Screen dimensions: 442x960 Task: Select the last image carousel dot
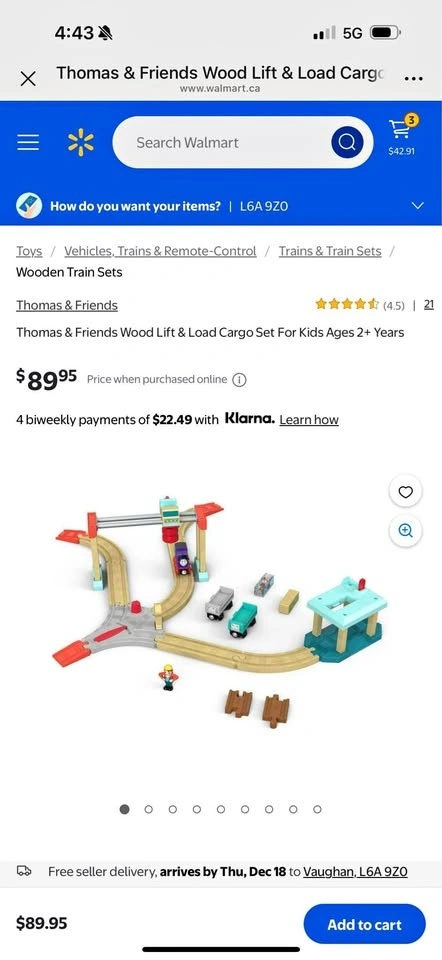(x=317, y=809)
